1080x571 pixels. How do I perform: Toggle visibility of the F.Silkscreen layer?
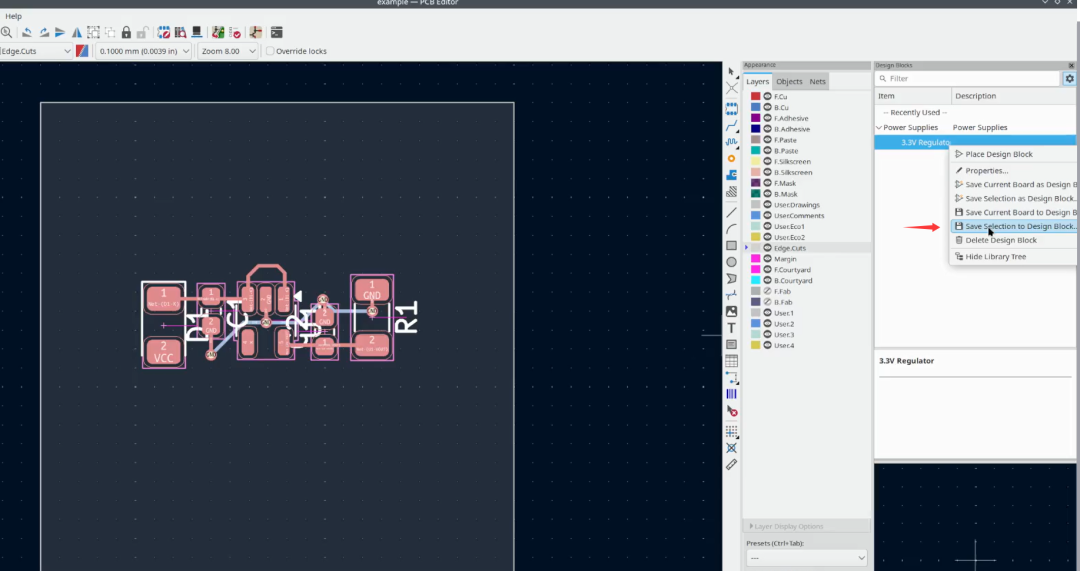click(768, 161)
